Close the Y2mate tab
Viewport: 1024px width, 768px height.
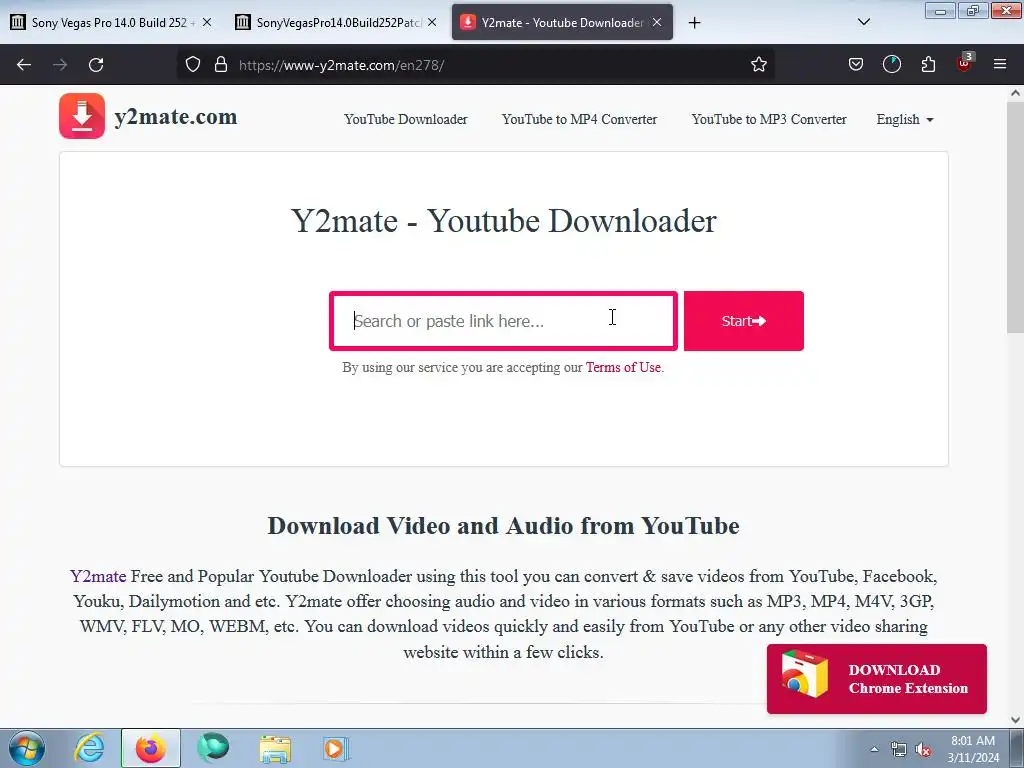point(657,22)
